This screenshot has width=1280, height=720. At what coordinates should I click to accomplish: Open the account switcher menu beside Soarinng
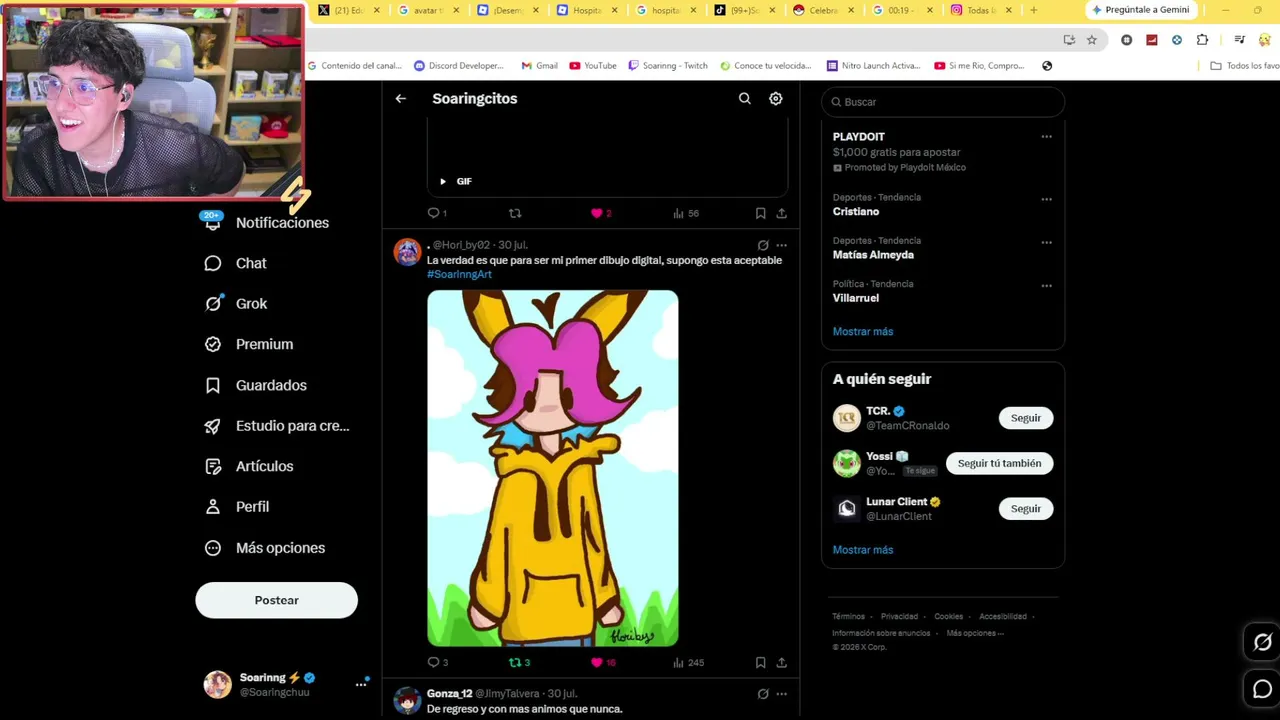coord(361,684)
